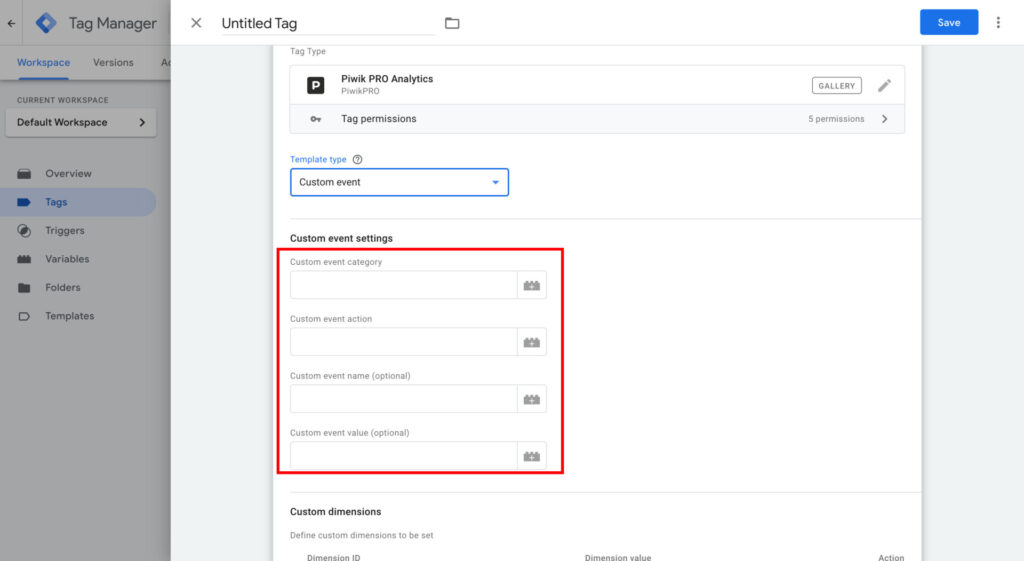Open the three-dot more options menu
This screenshot has width=1024, height=561.
pyautogui.click(x=998, y=23)
